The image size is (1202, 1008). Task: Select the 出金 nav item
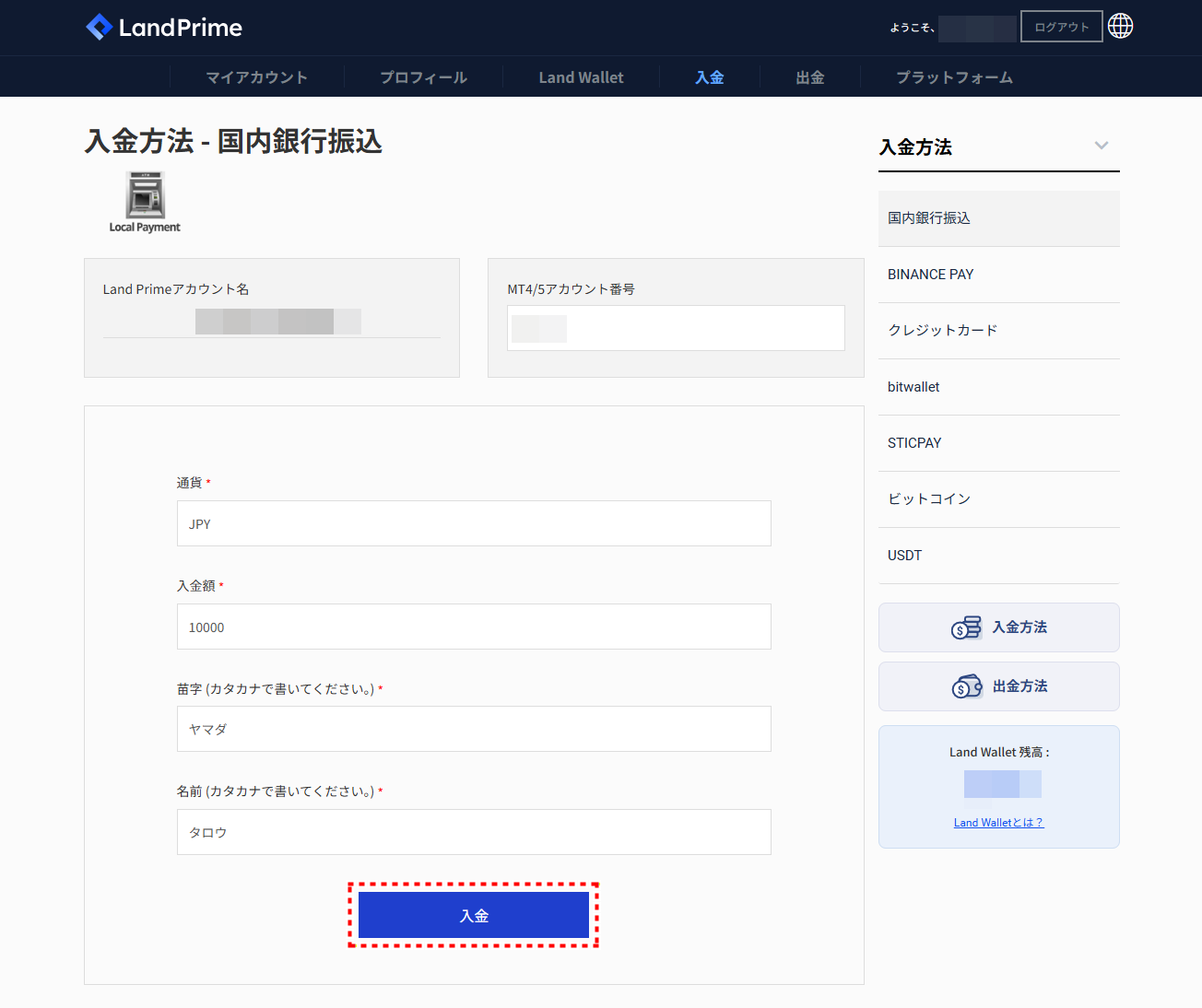point(810,77)
